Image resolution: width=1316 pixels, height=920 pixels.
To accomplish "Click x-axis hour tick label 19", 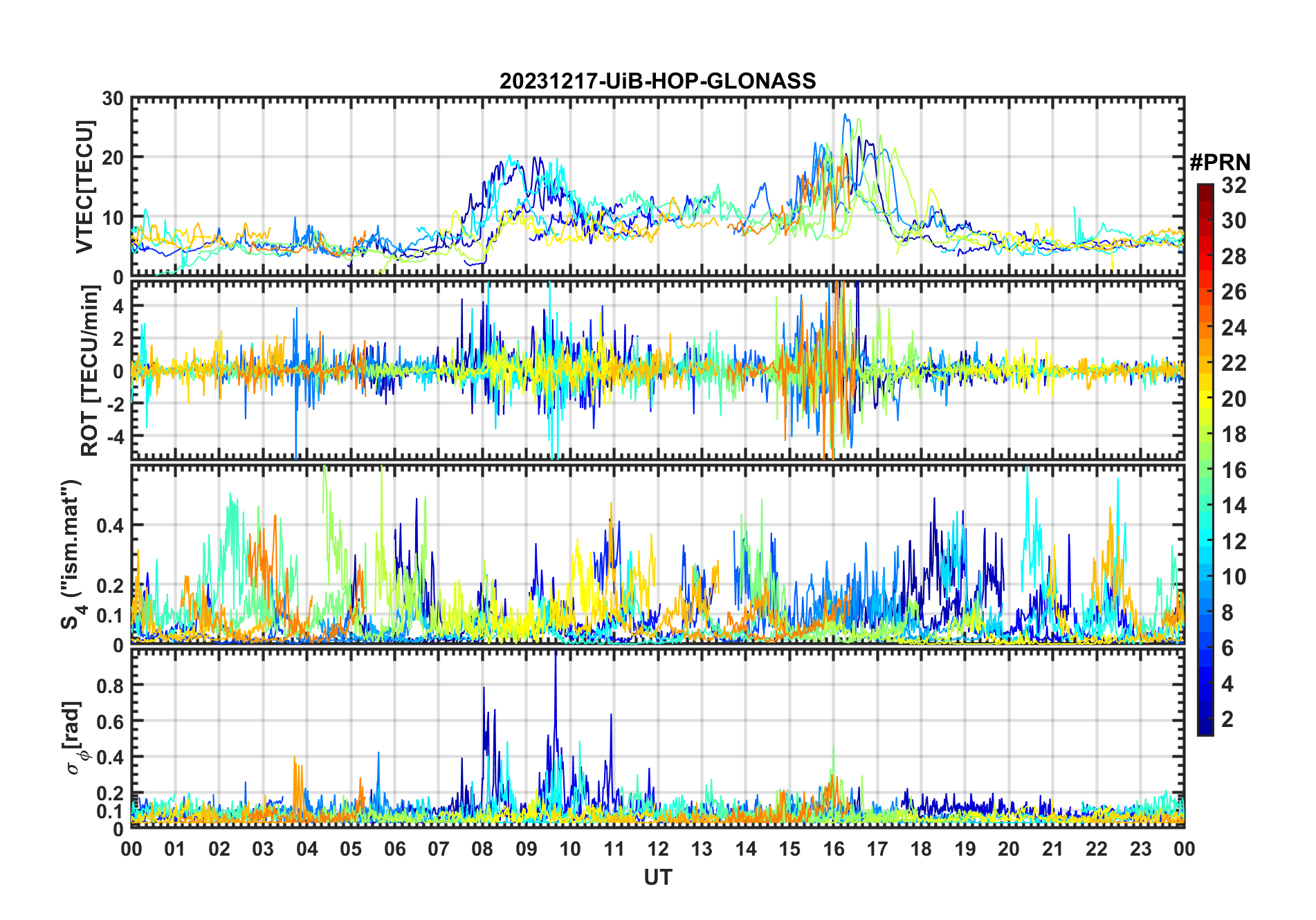I will point(965,849).
